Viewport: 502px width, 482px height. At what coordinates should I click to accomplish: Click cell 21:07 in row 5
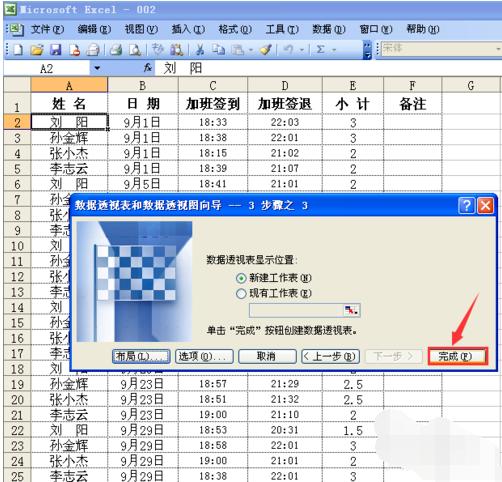[285, 168]
